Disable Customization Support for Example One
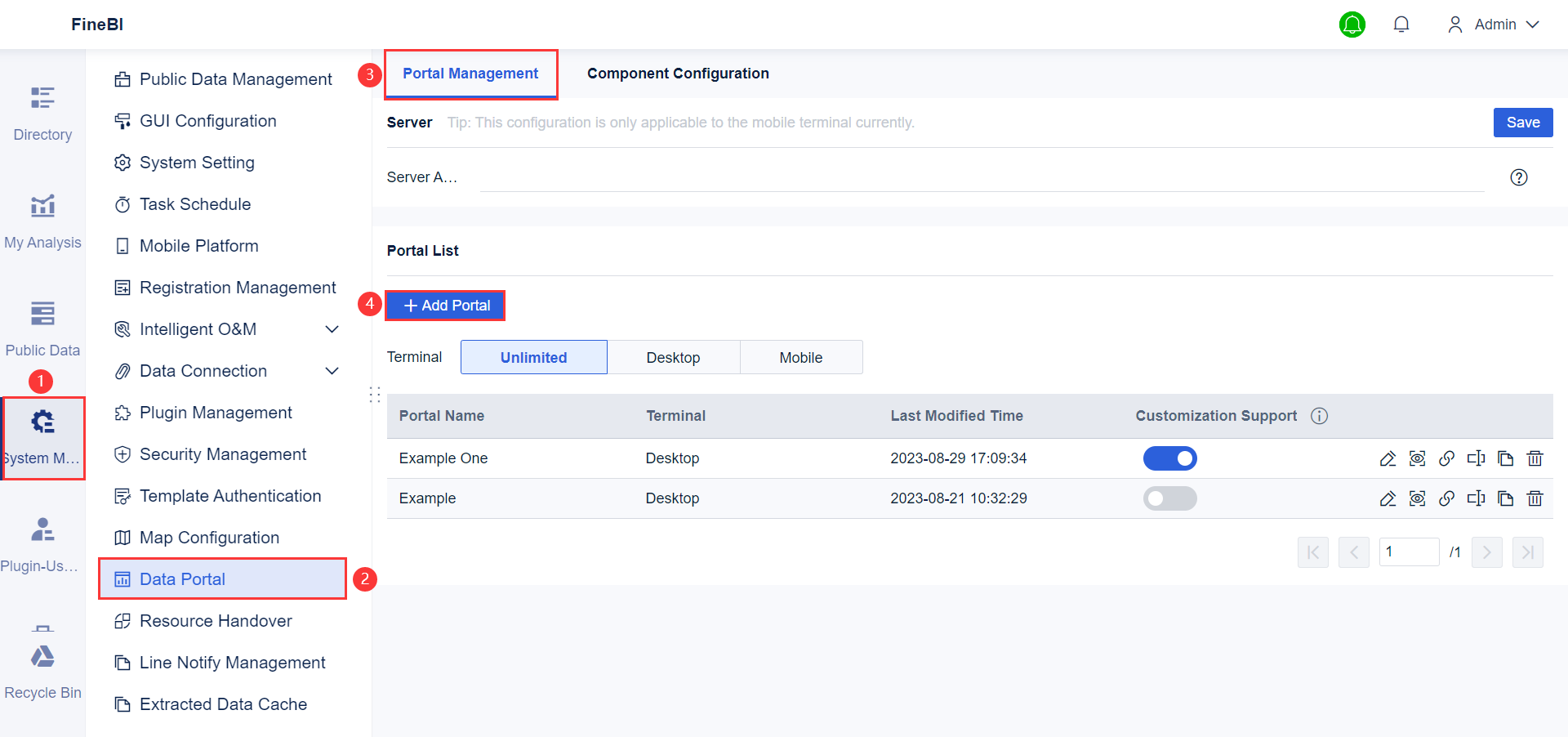1568x737 pixels. [x=1170, y=458]
